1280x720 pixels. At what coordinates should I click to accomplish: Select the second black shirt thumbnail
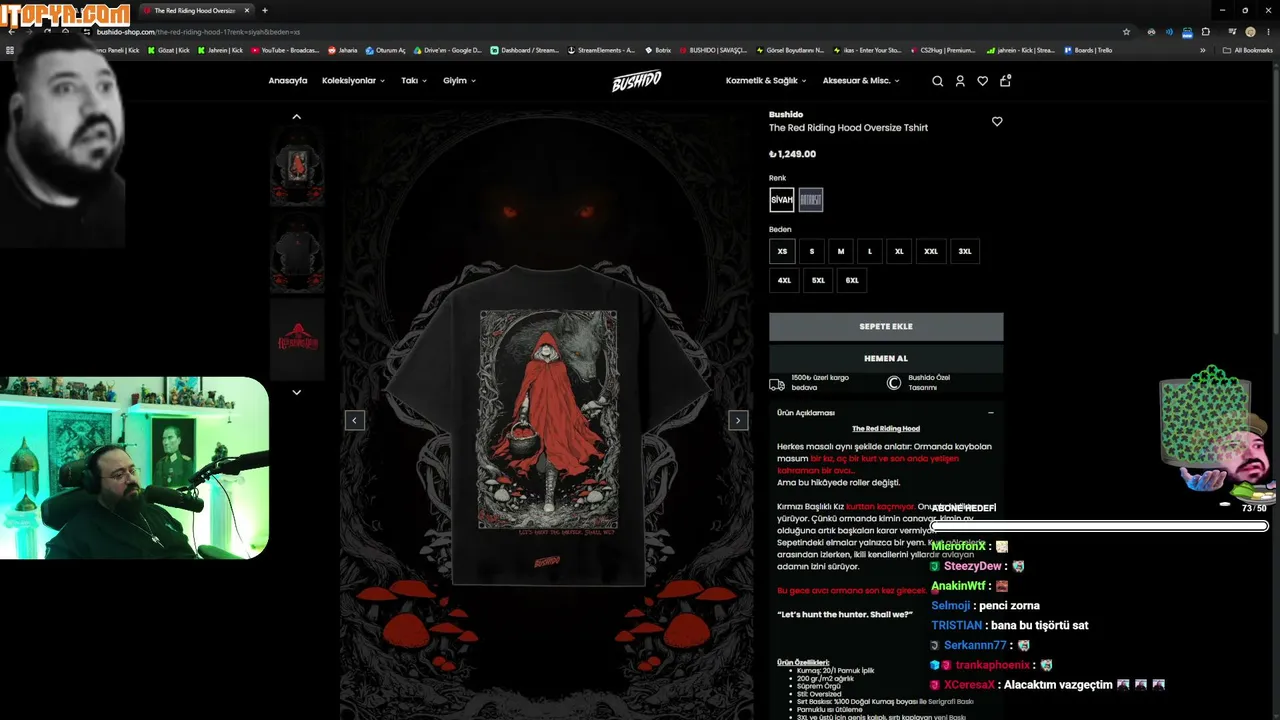(x=297, y=252)
